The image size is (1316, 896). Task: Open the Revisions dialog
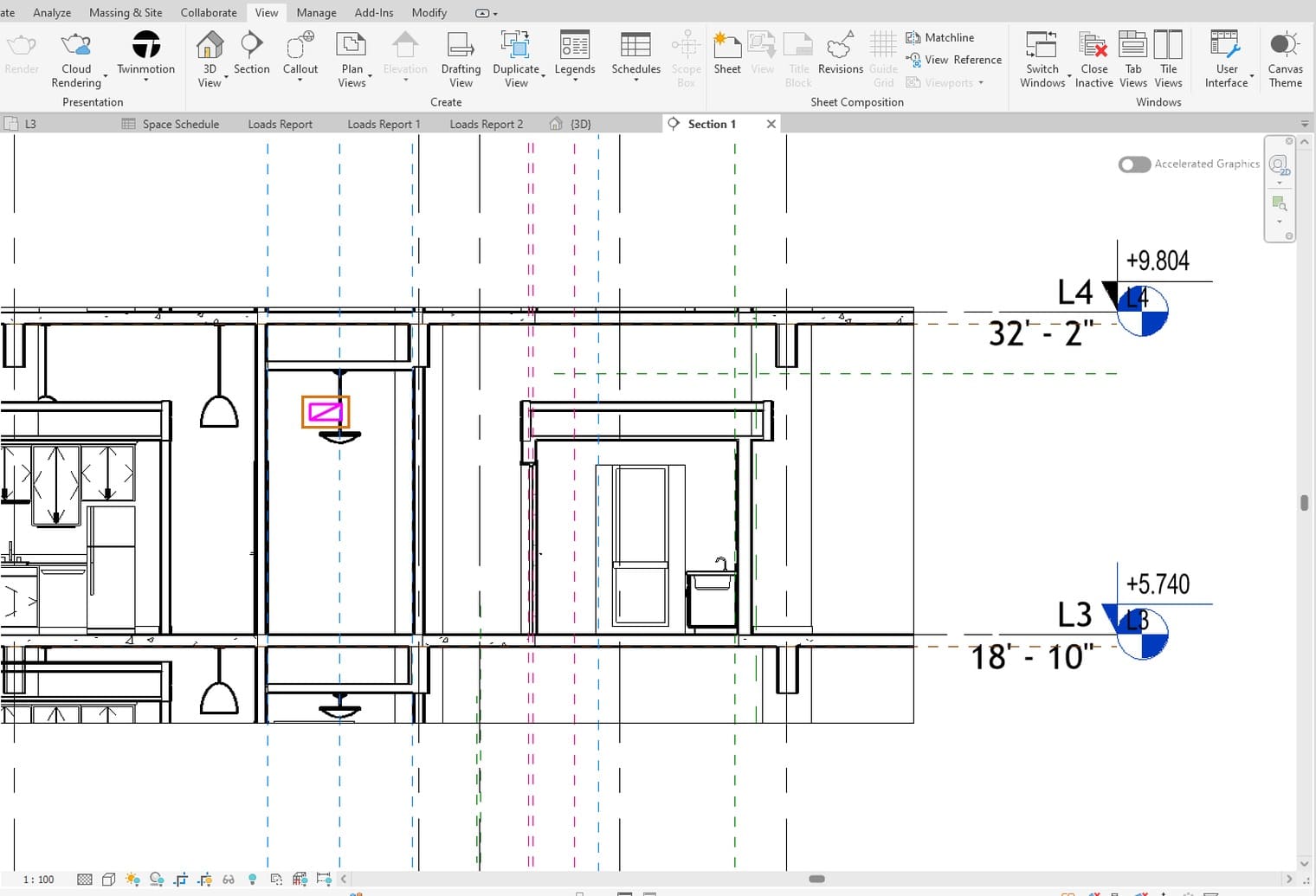tap(840, 52)
